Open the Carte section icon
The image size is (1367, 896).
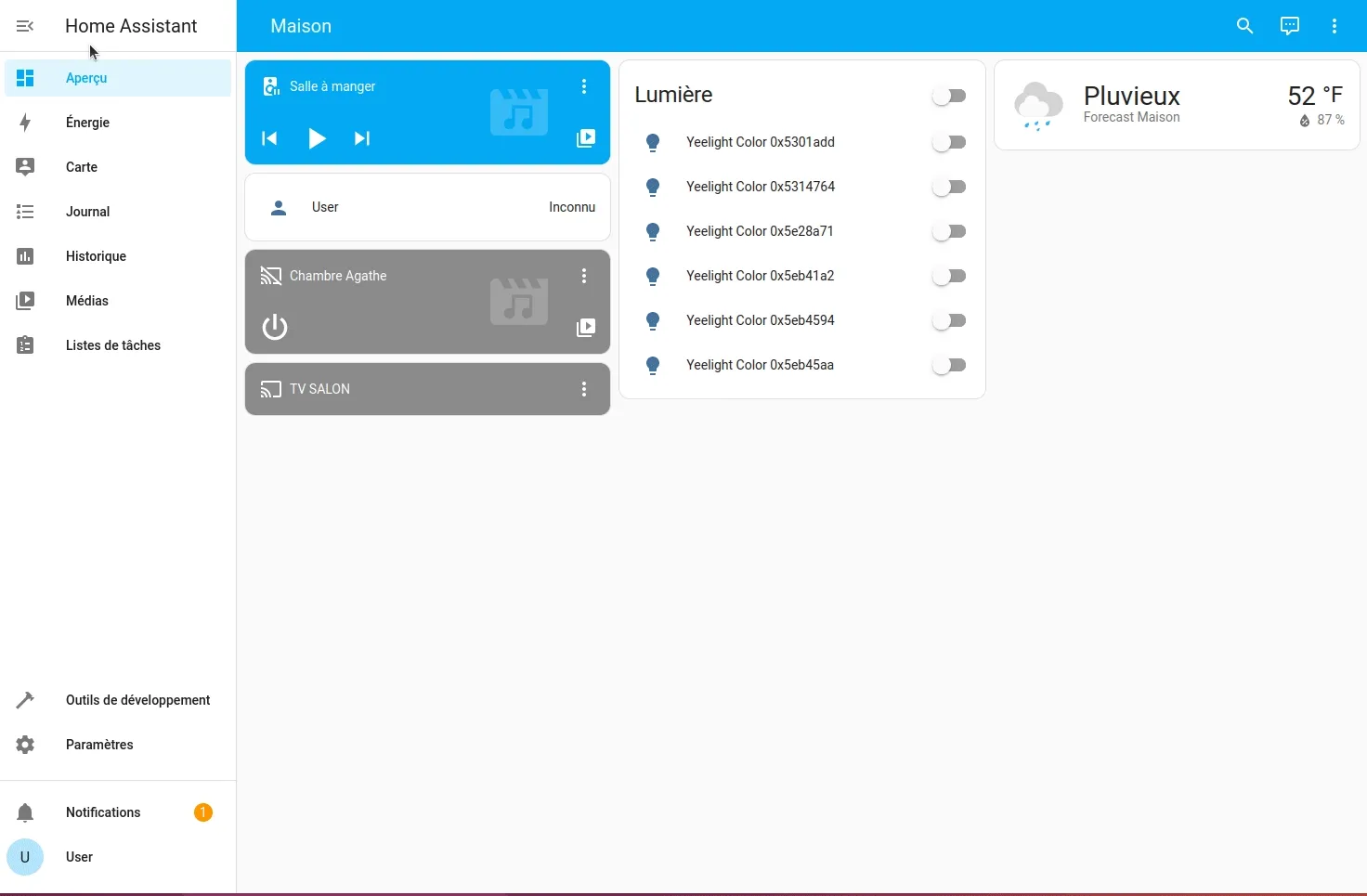coord(25,166)
